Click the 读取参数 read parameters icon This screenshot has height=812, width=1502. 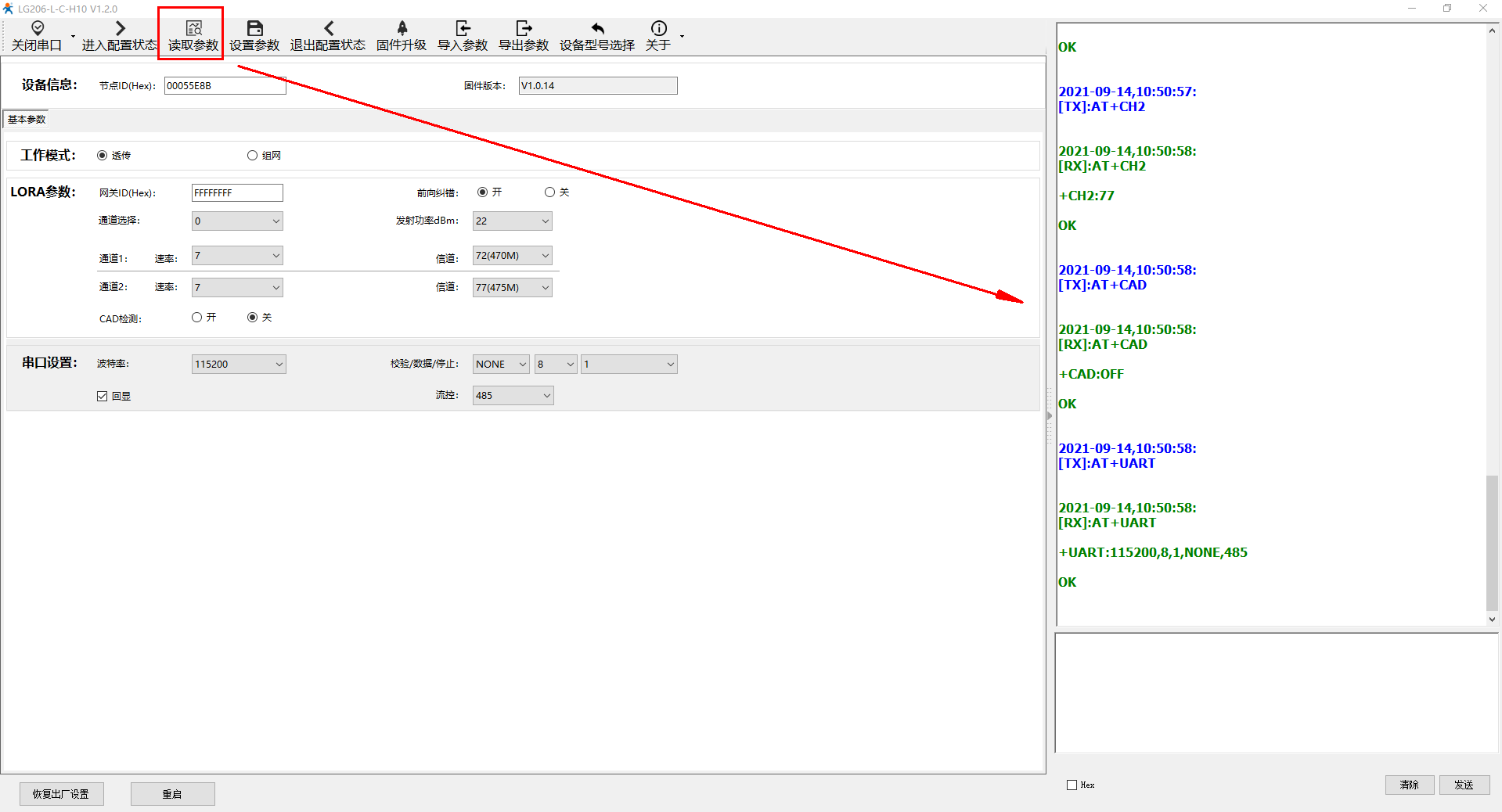(x=193, y=29)
